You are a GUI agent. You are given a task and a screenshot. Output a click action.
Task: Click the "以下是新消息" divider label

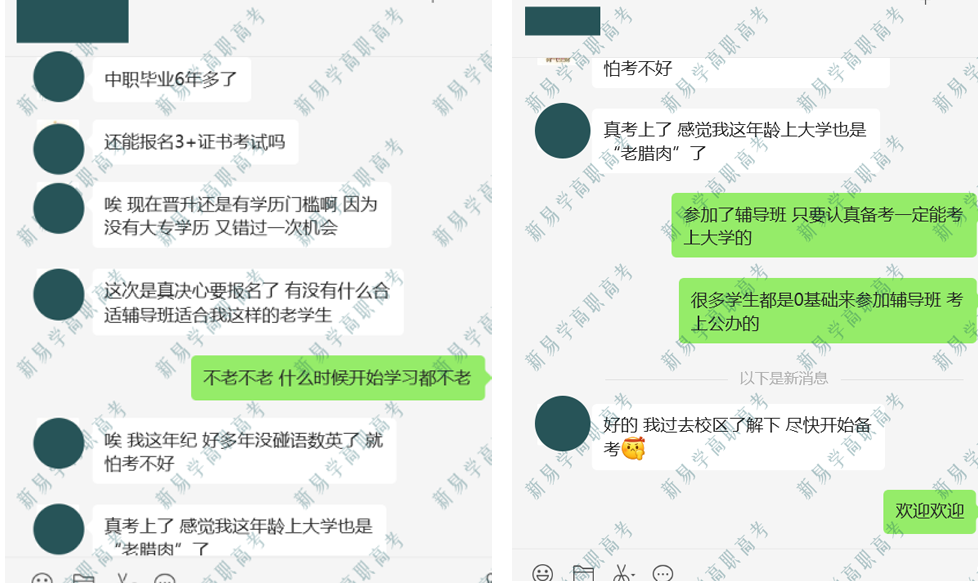(x=783, y=378)
